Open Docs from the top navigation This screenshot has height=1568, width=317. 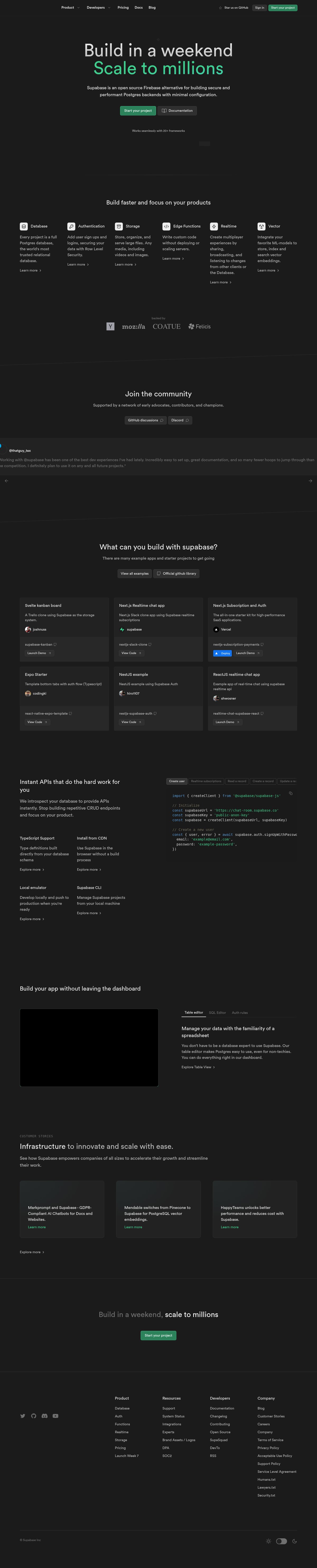138,8
